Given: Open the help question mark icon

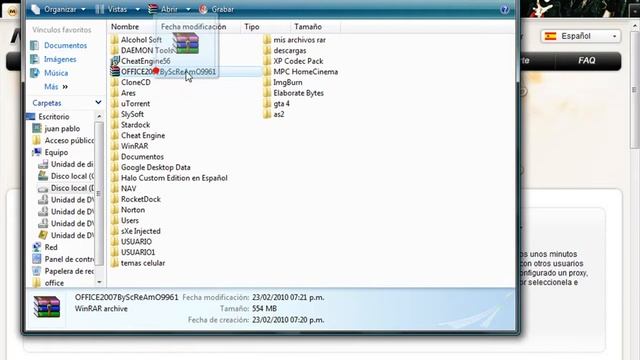Looking at the screenshot, I should (504, 9).
